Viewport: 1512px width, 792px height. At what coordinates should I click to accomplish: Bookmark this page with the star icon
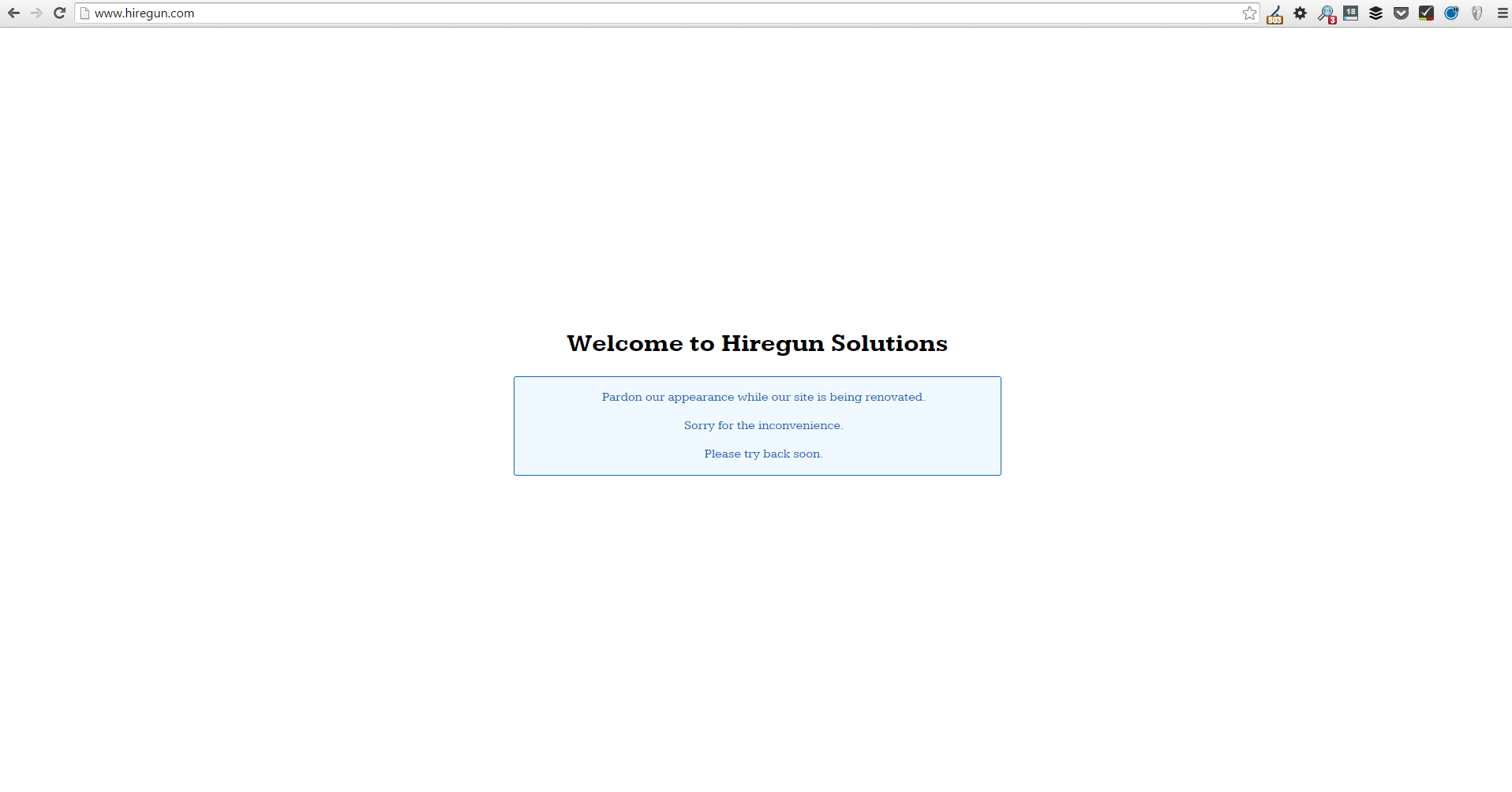pos(1249,13)
